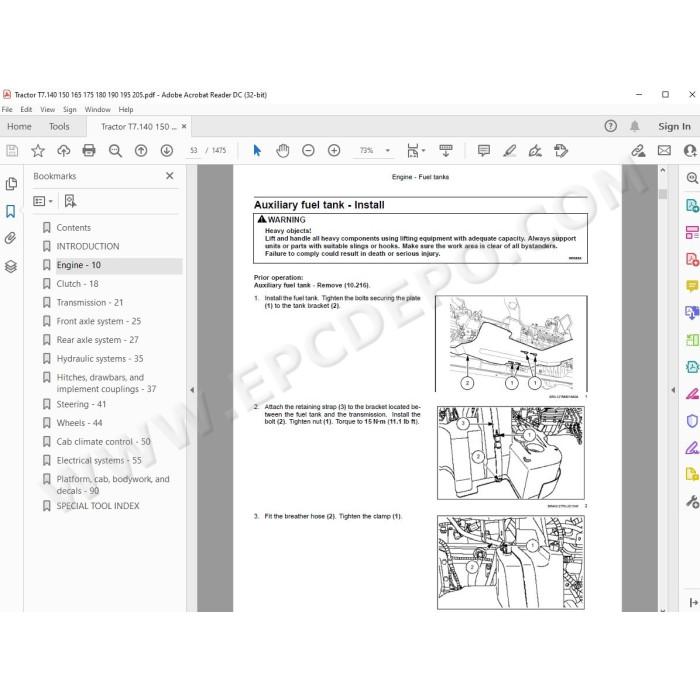Open the Steering - 41 bookmark
700x700 pixels.
(81, 404)
